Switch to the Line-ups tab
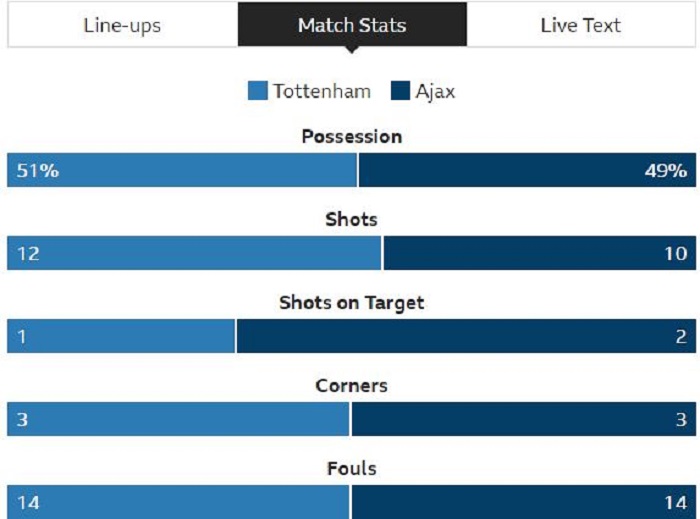Image resolution: width=700 pixels, height=519 pixels. [122, 25]
